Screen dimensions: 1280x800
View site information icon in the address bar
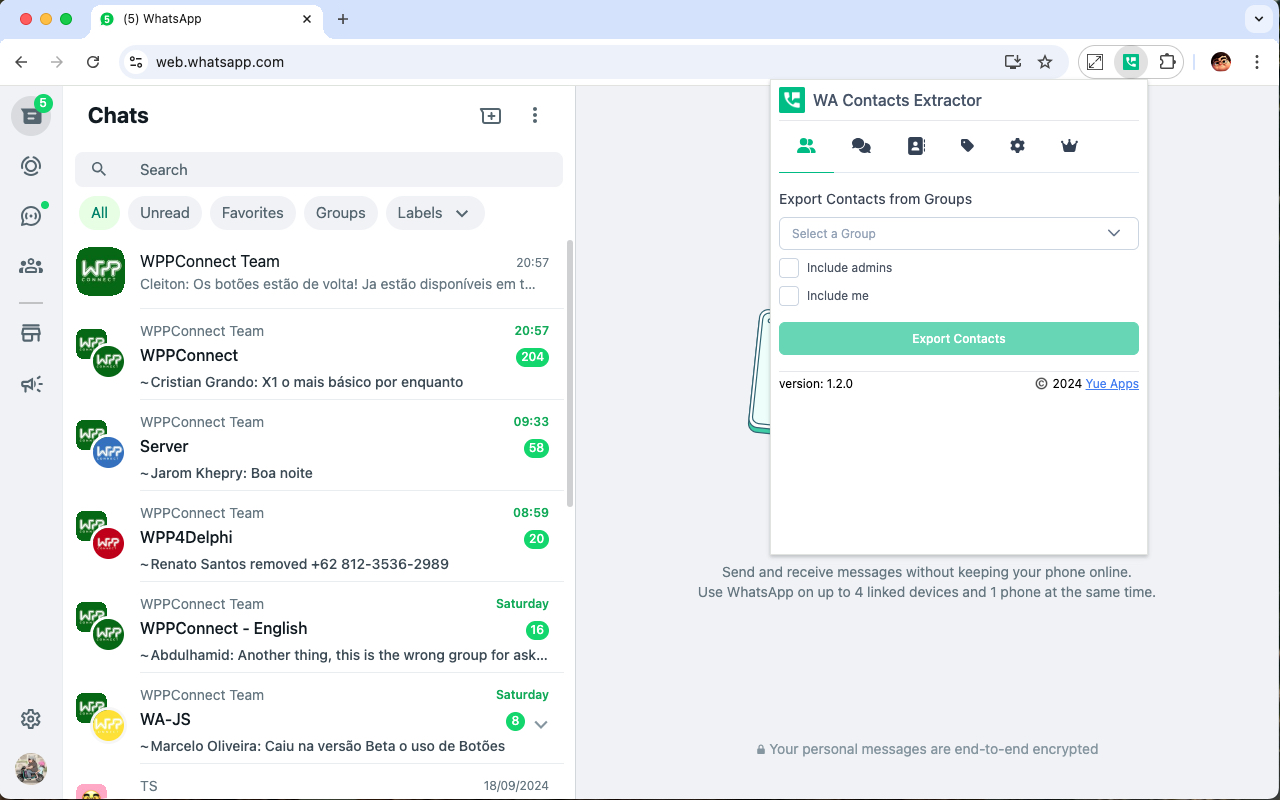[137, 62]
